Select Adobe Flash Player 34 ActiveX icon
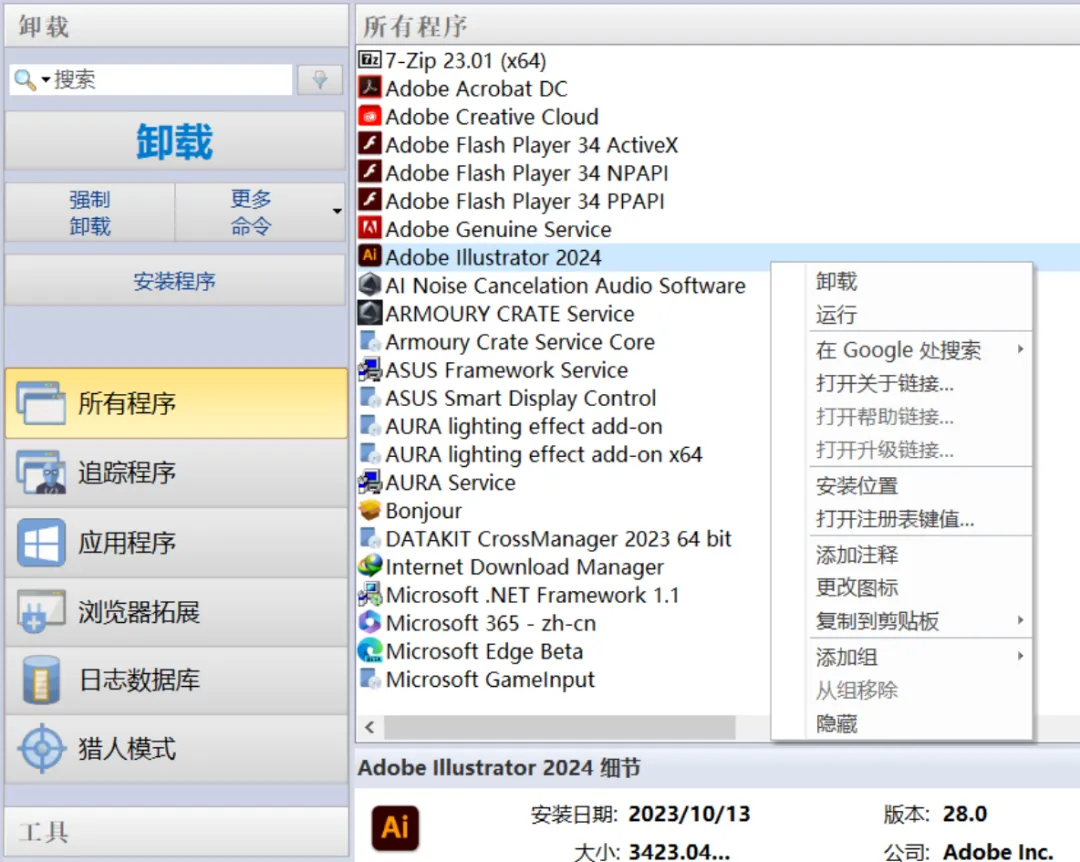1080x862 pixels. tap(370, 144)
